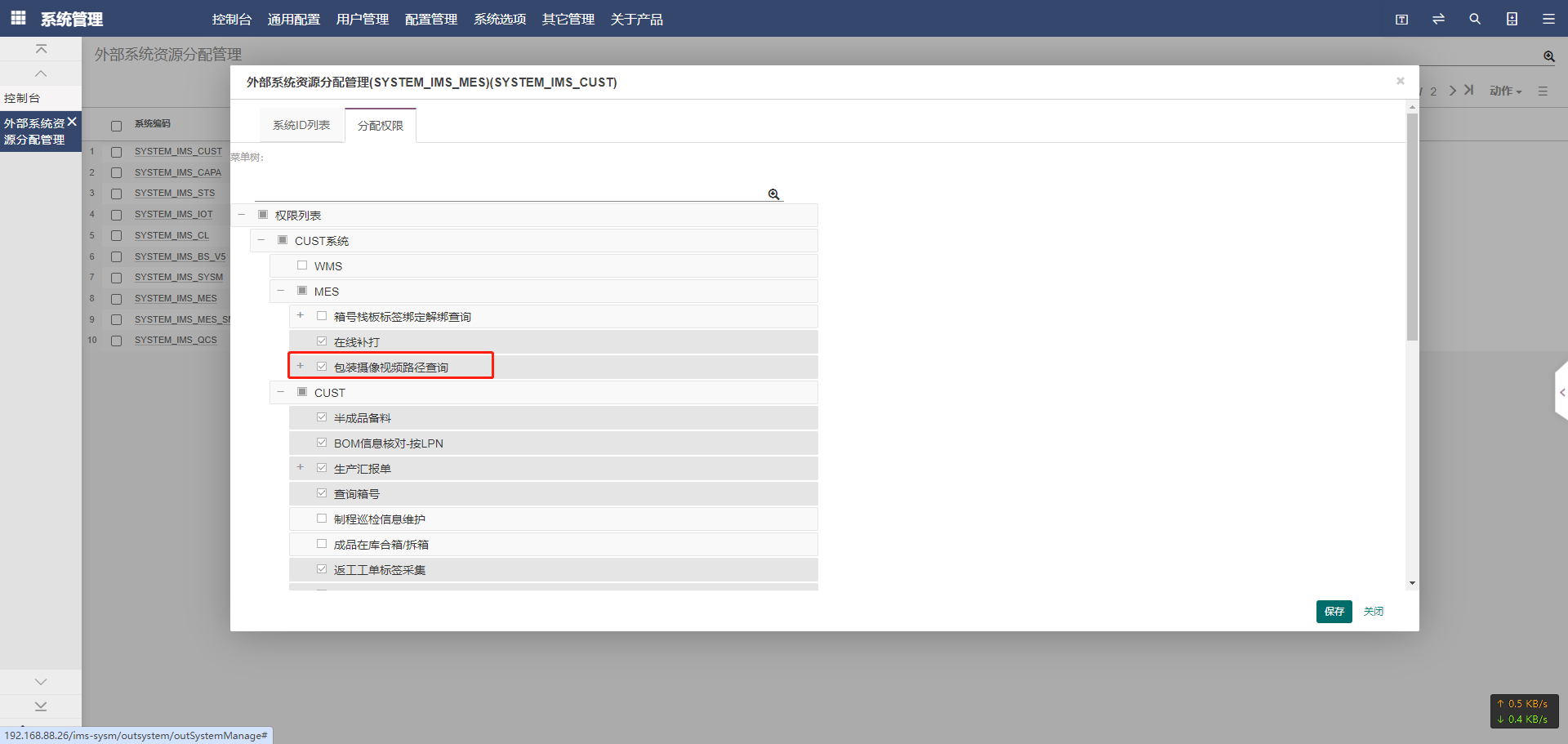Click the menu tree search input field

[x=510, y=191]
